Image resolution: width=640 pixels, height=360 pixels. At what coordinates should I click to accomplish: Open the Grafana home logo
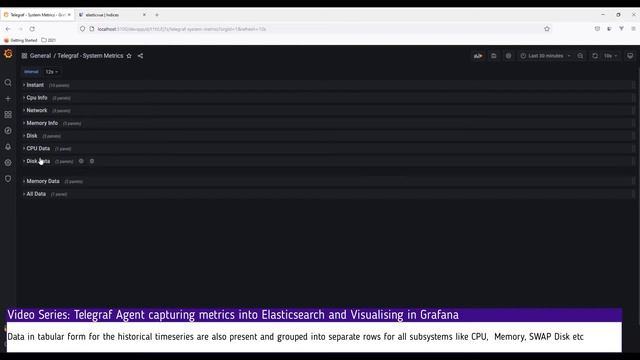(8, 54)
